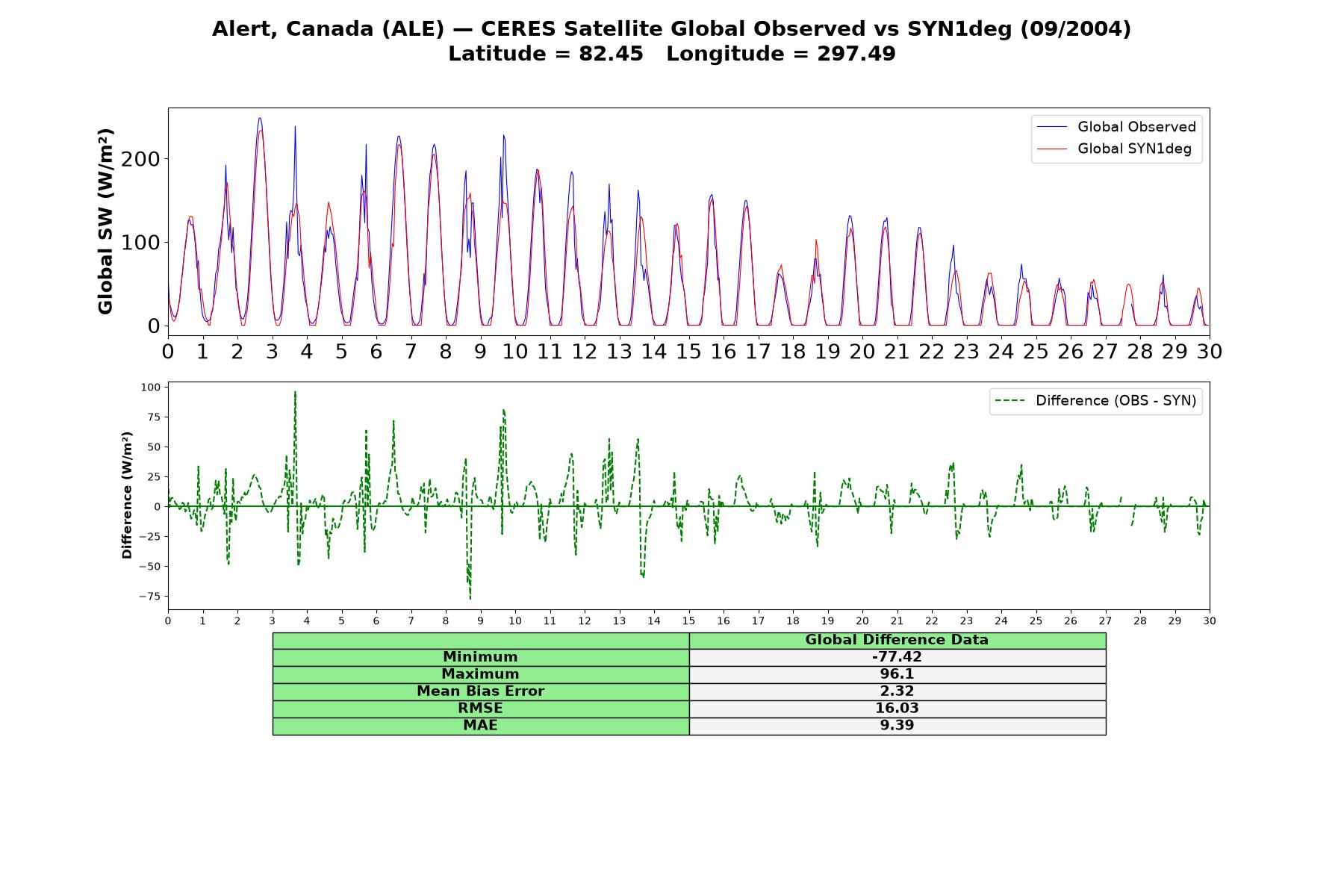Click the Global Difference Data header cell
The image size is (1344, 896).
[x=897, y=641]
